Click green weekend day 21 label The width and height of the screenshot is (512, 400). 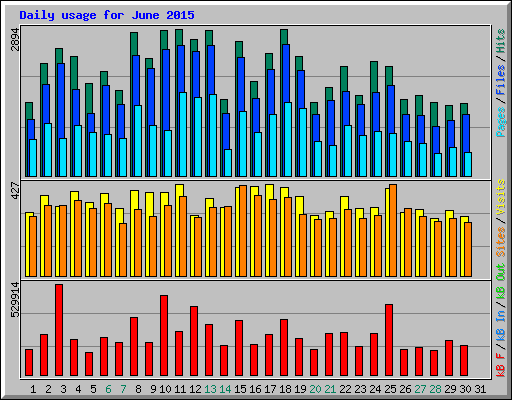click(x=330, y=389)
